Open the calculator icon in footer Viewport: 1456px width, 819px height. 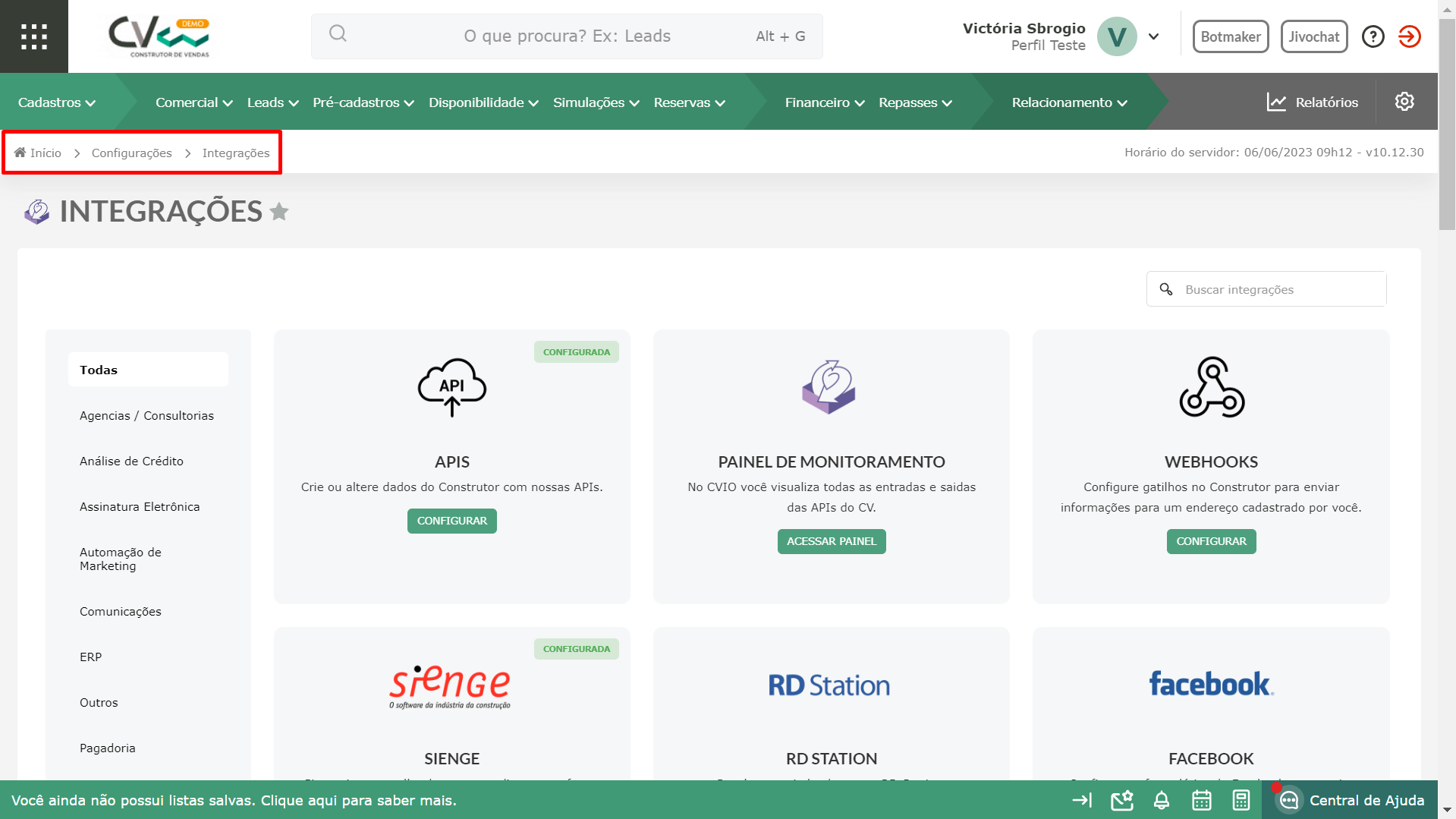point(1241,800)
